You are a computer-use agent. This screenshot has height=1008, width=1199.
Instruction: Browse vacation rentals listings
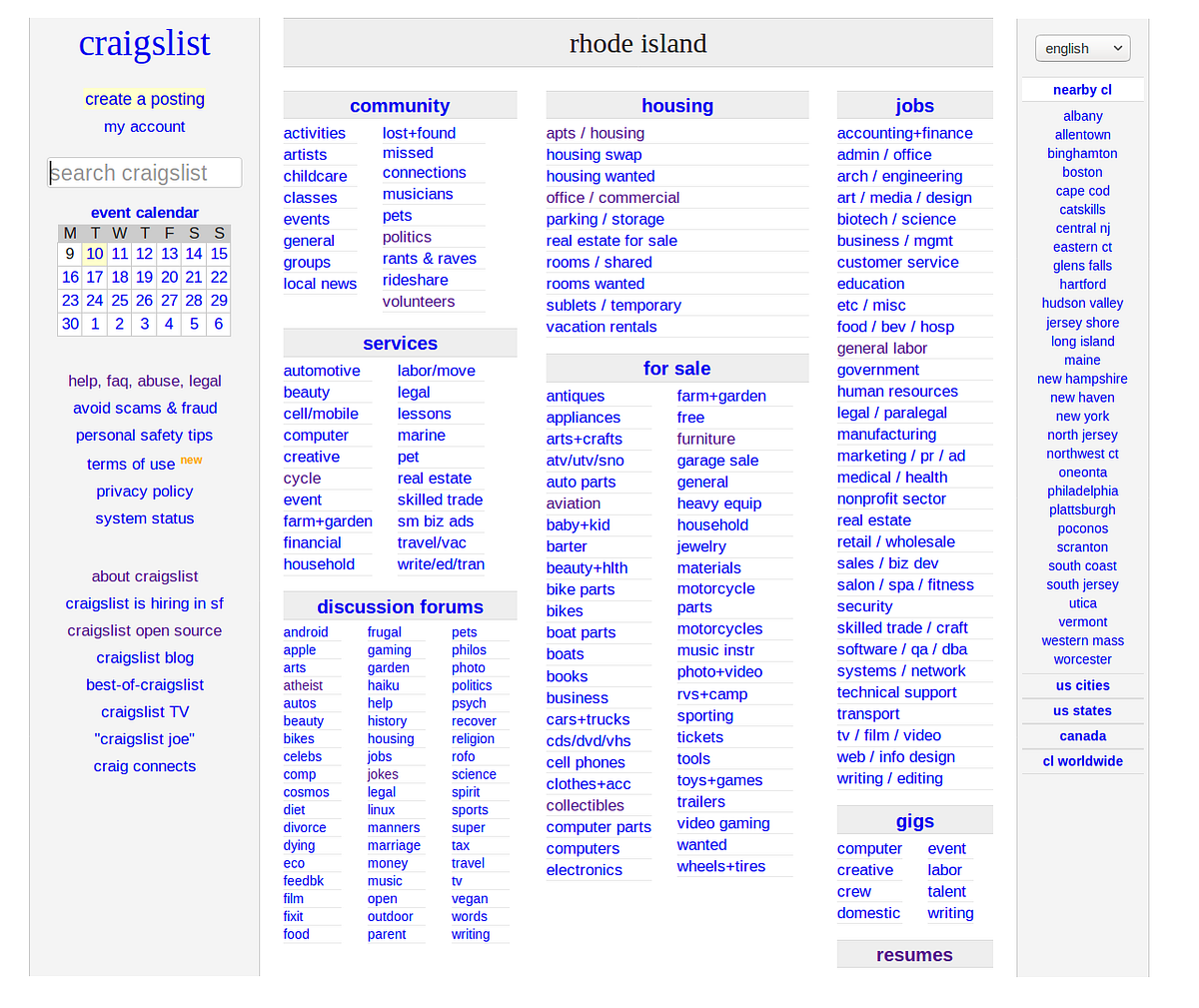click(601, 327)
